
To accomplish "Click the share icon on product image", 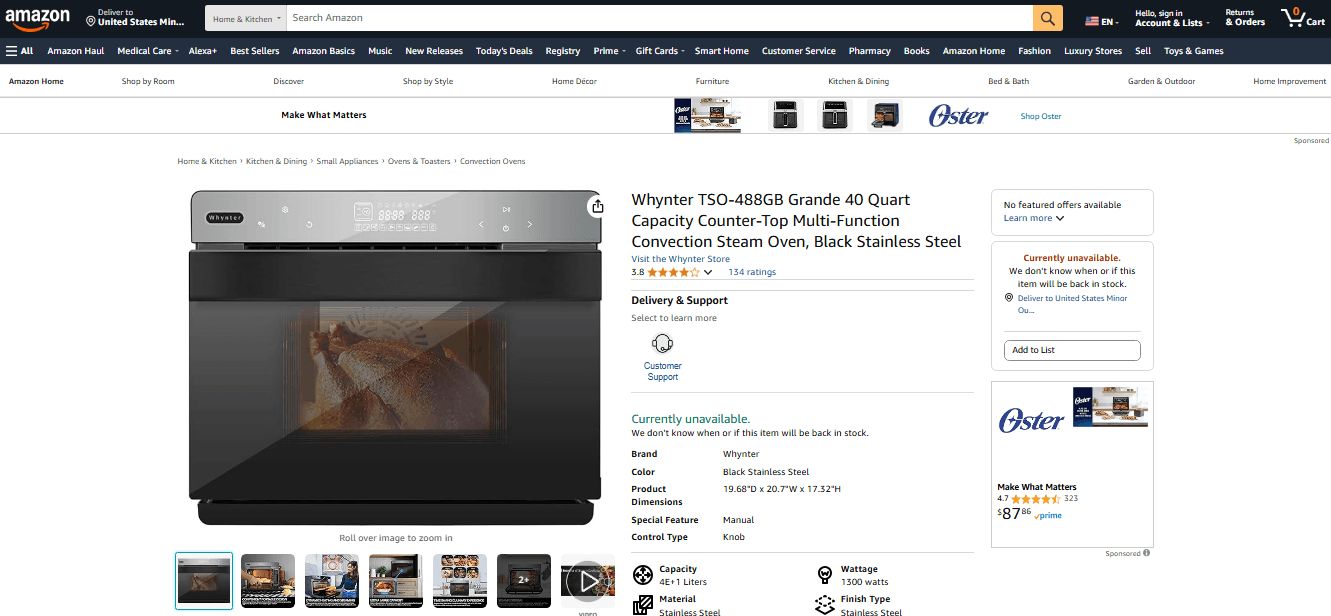I will click(597, 205).
